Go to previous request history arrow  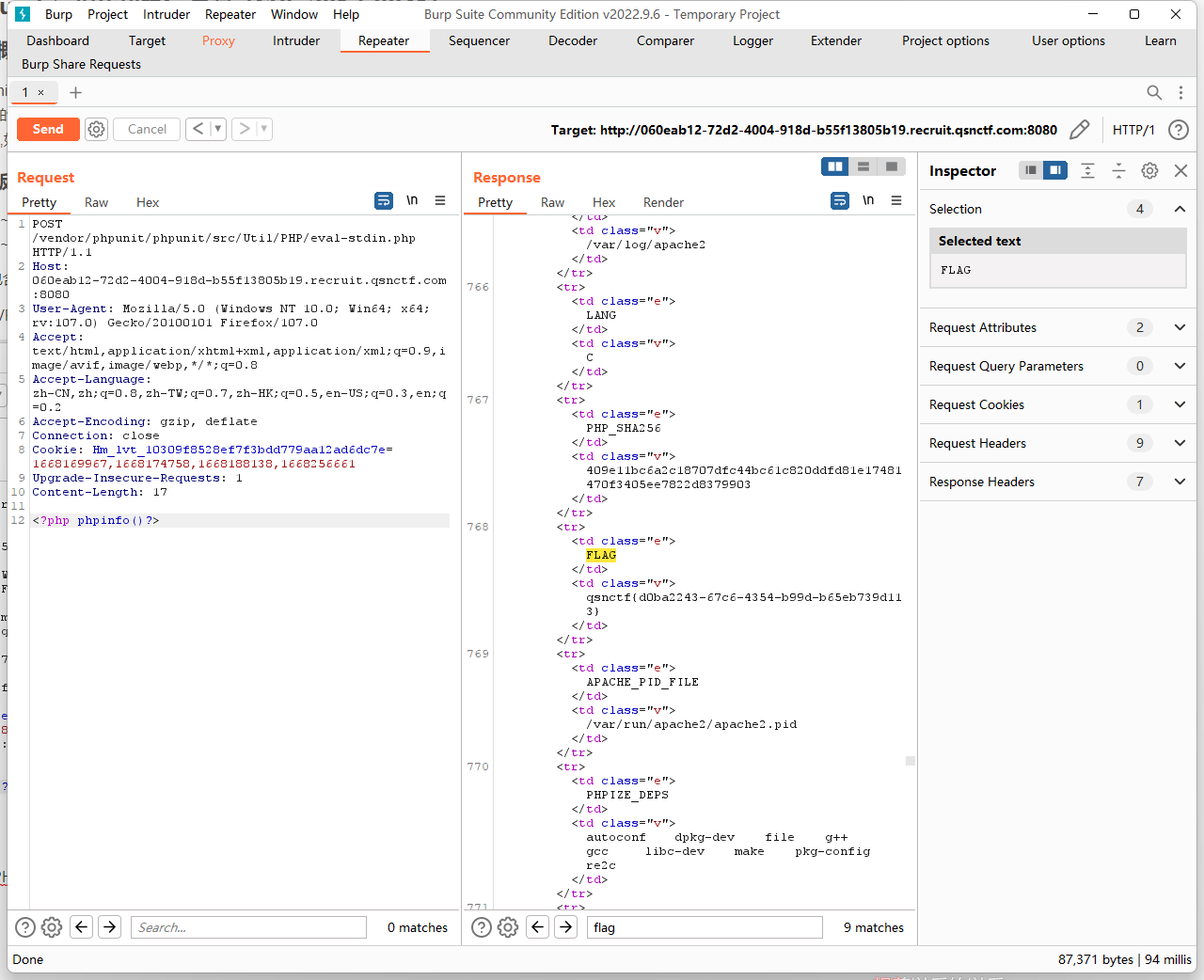coord(198,129)
